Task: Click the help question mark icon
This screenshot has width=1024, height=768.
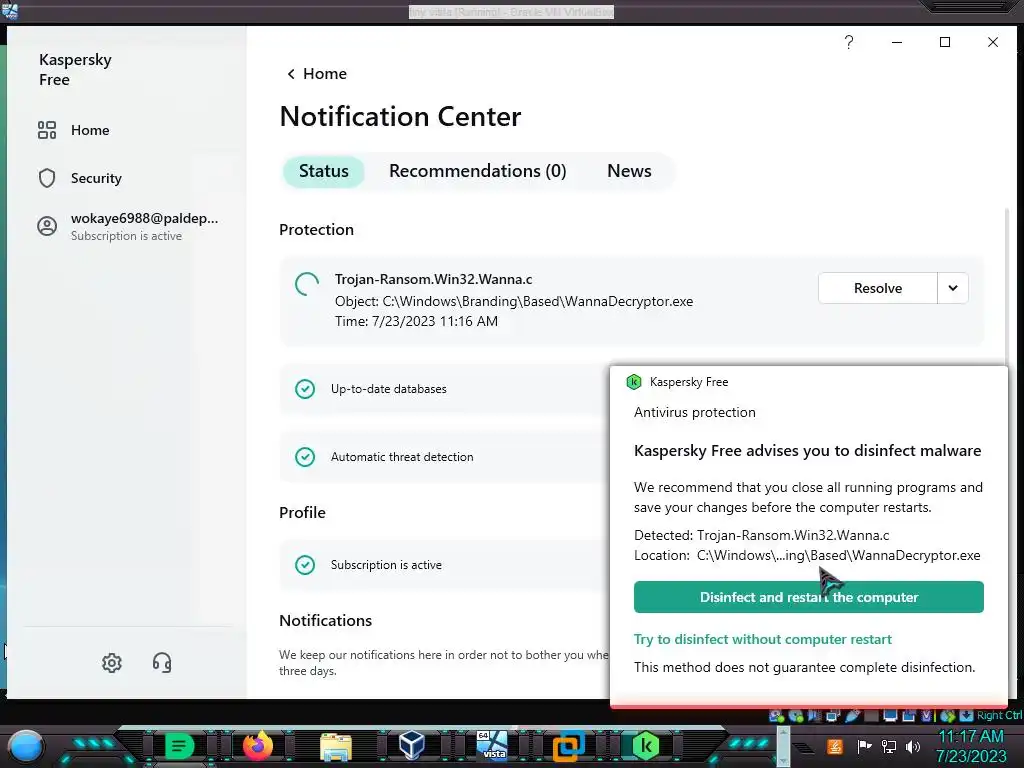Action: 848,42
